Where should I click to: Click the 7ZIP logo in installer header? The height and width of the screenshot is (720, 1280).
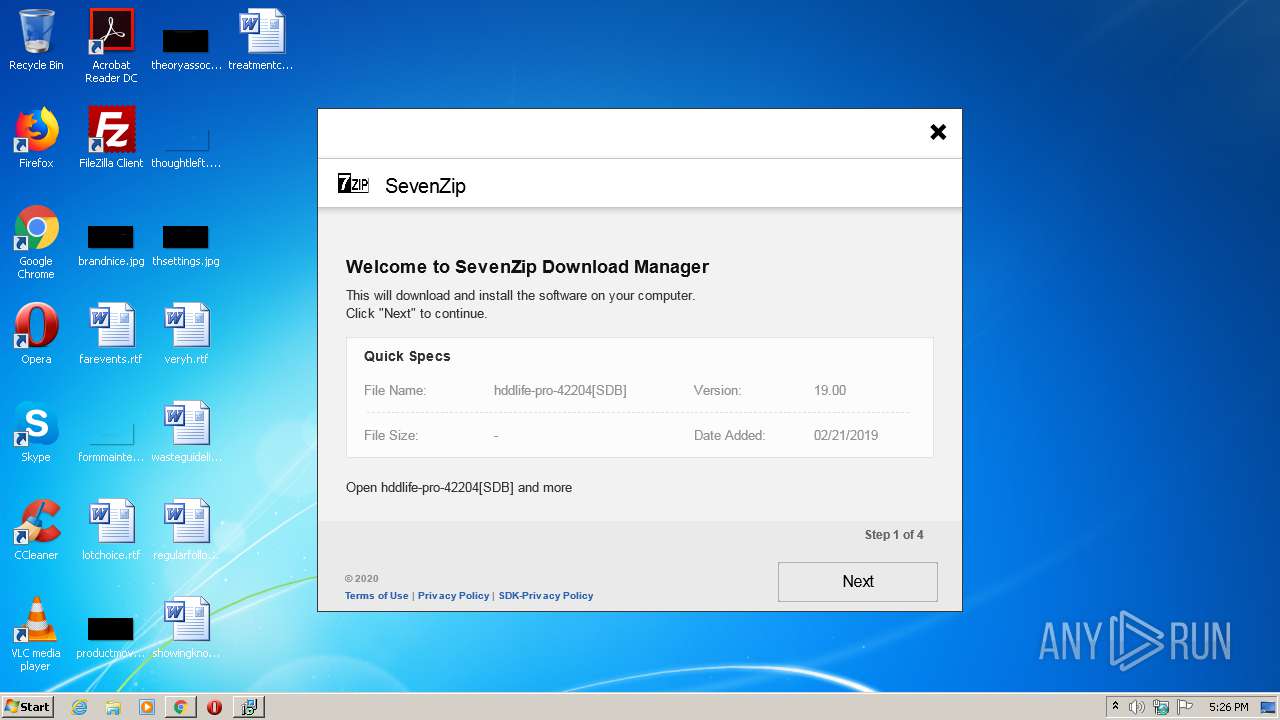(x=353, y=184)
